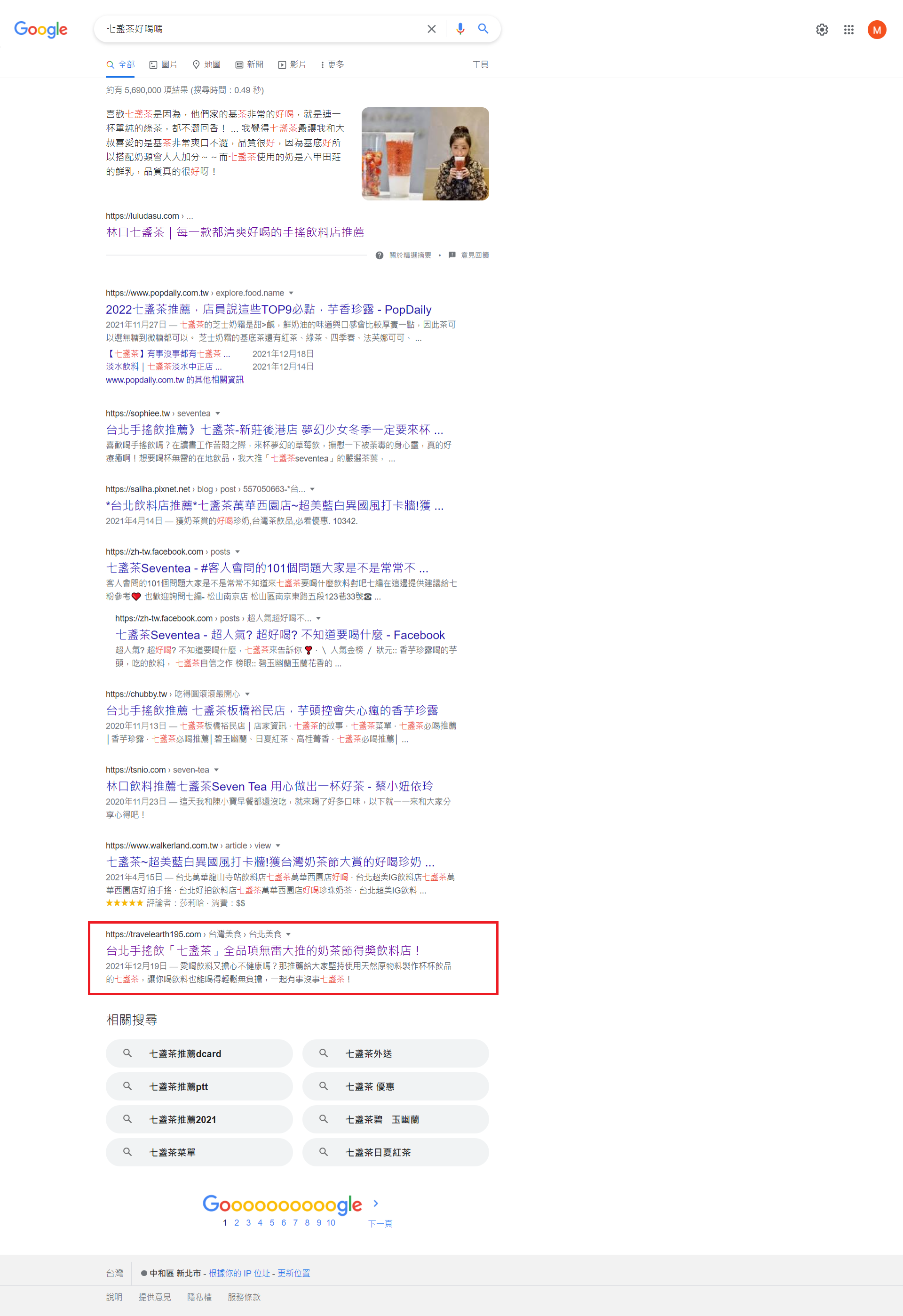903x1316 pixels.
Task: Open the 2022七盞茶推薦 PopDaily result
Action: click(269, 309)
